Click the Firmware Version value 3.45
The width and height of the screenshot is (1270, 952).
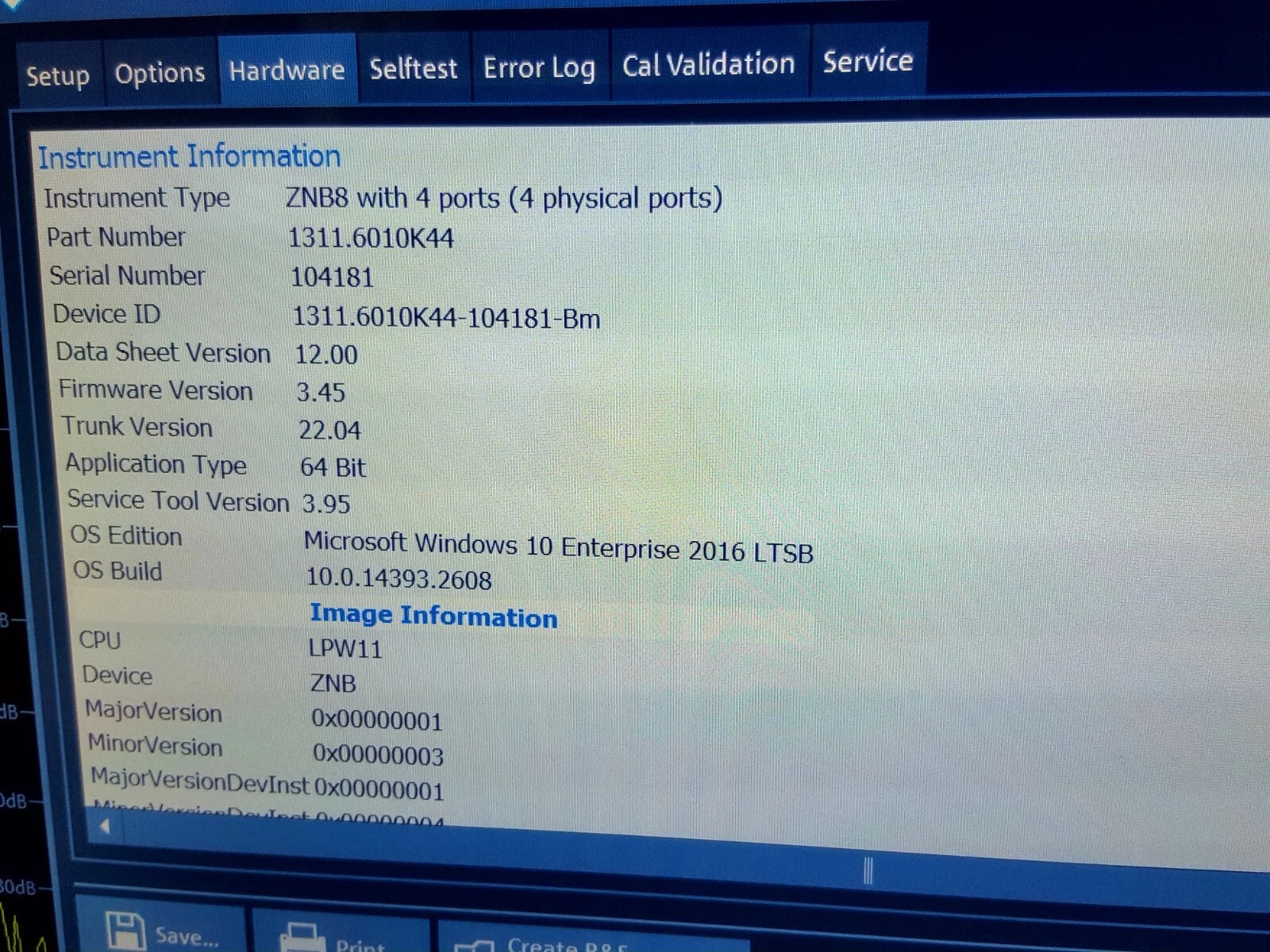point(321,392)
